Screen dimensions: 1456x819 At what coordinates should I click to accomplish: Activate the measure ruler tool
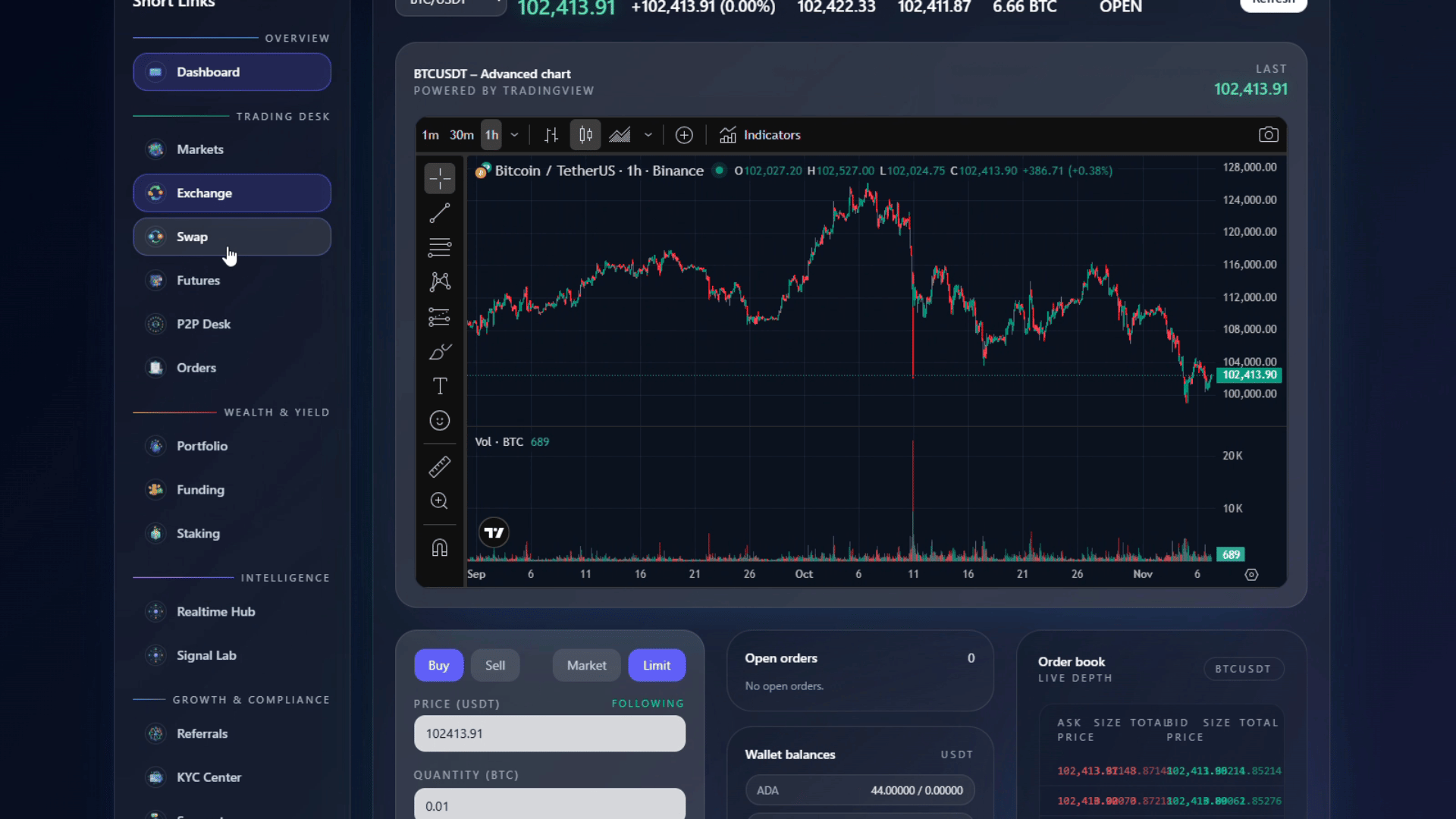click(x=440, y=467)
